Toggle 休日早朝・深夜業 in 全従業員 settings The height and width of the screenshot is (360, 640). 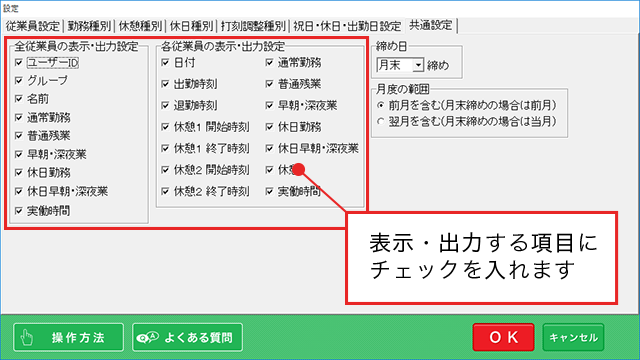click(19, 191)
